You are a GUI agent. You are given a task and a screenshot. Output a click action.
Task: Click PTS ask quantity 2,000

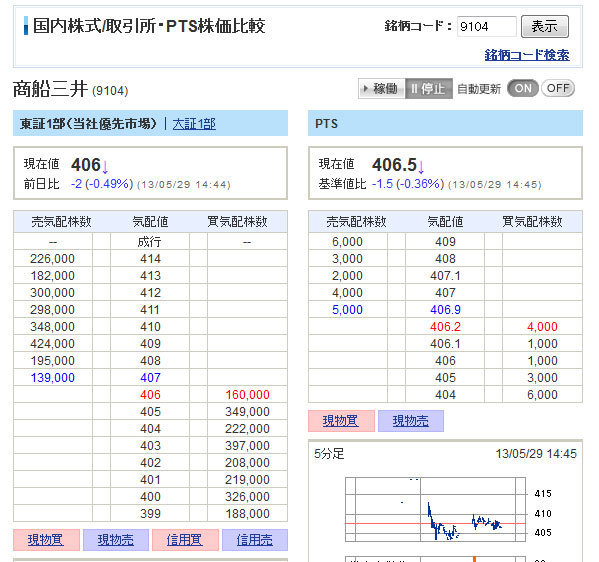347,275
